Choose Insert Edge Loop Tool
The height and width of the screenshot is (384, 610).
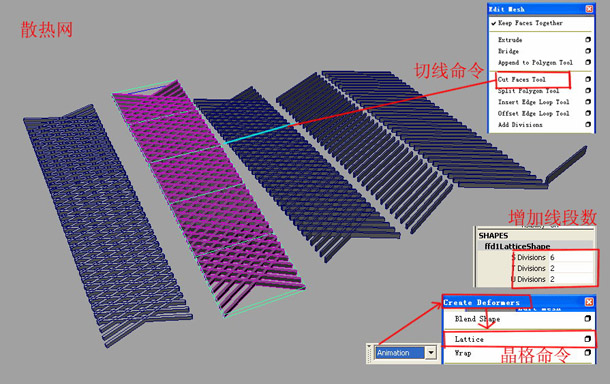pos(533,102)
